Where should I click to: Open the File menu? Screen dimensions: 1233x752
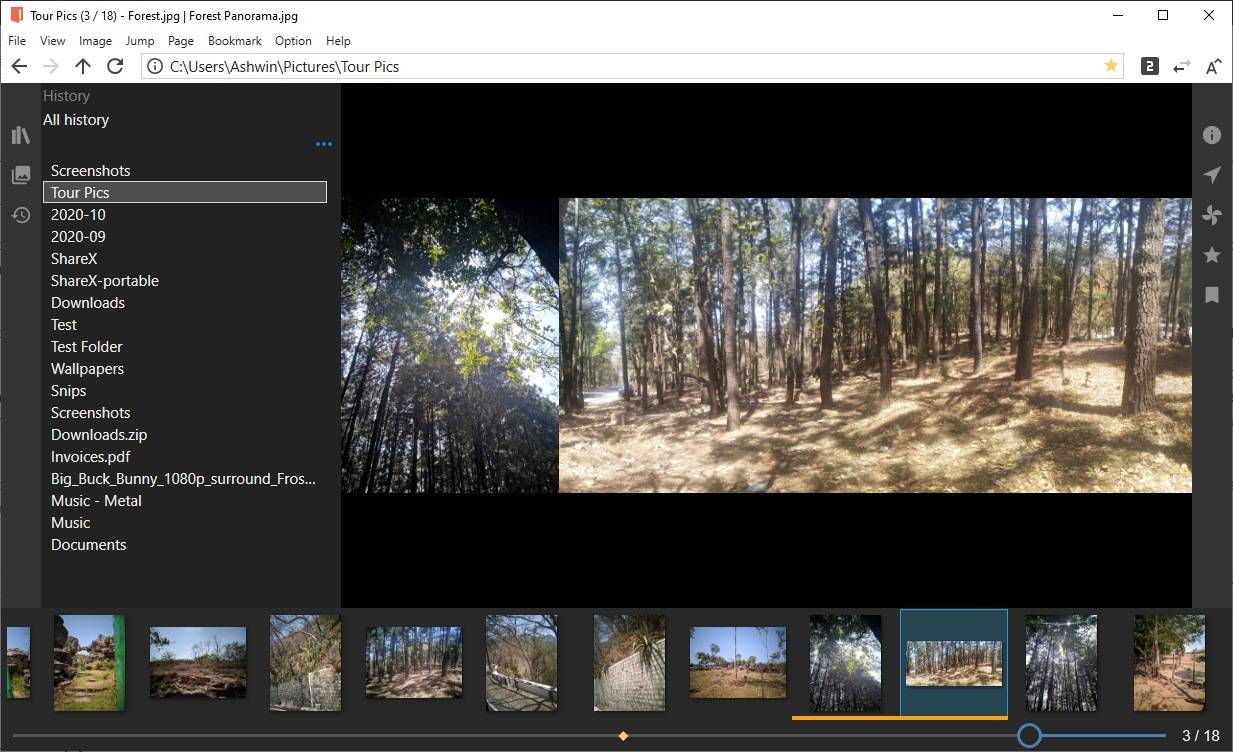pos(17,41)
